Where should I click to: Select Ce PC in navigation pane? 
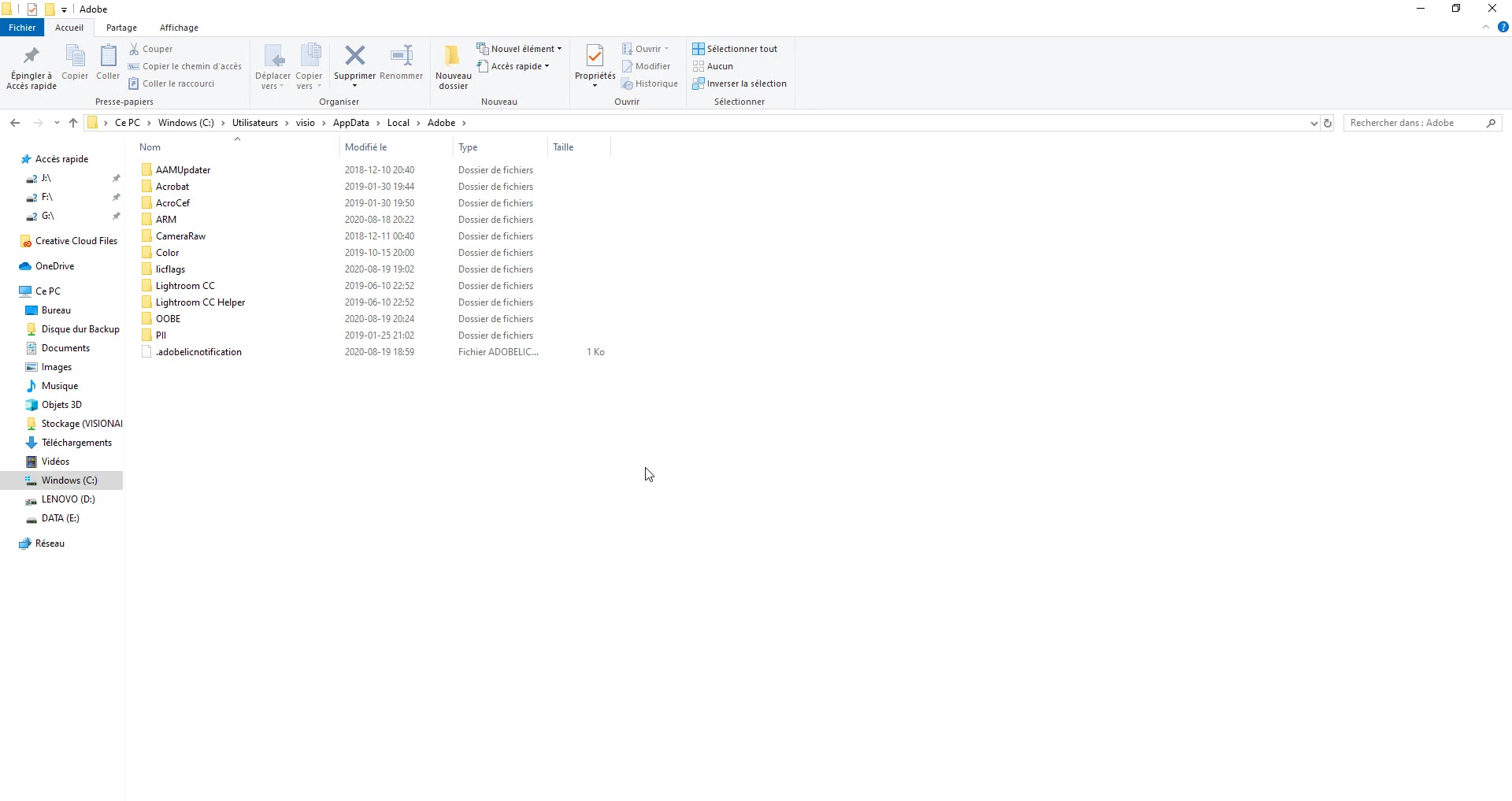(x=47, y=291)
